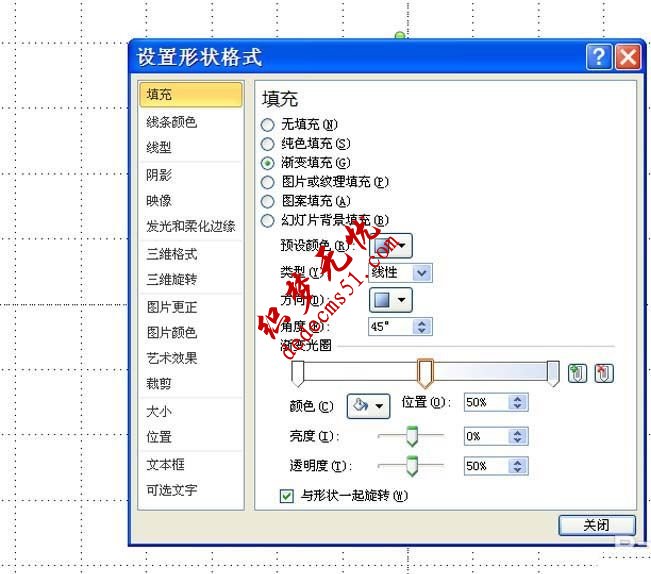Select the right gradient stop marker
The width and height of the screenshot is (651, 574).
coord(553,373)
